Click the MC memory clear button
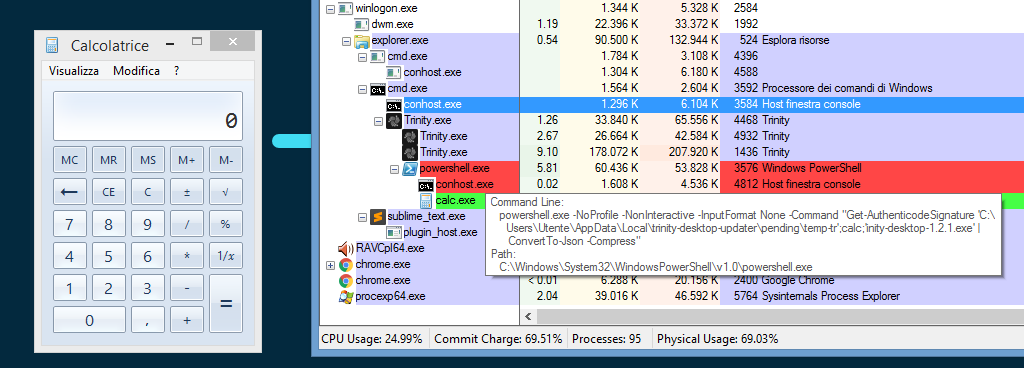This screenshot has width=1024, height=368. coord(69,160)
